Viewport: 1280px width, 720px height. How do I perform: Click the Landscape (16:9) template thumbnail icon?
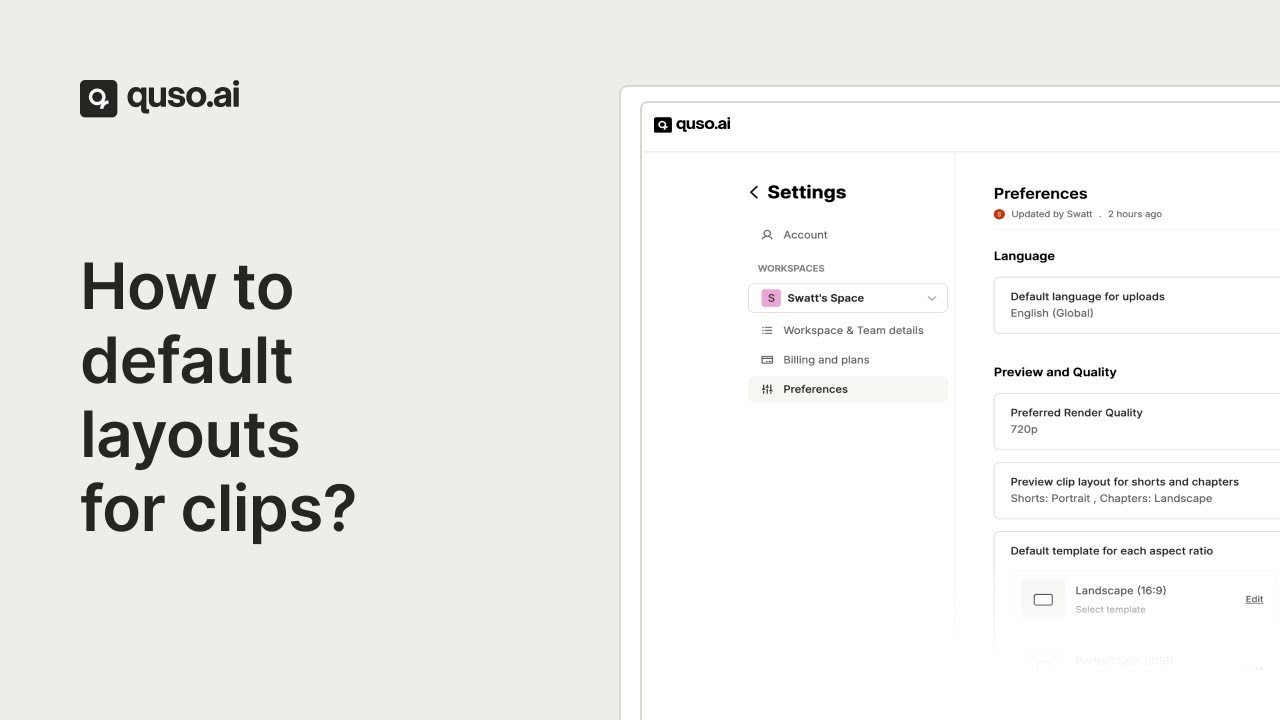(x=1043, y=600)
